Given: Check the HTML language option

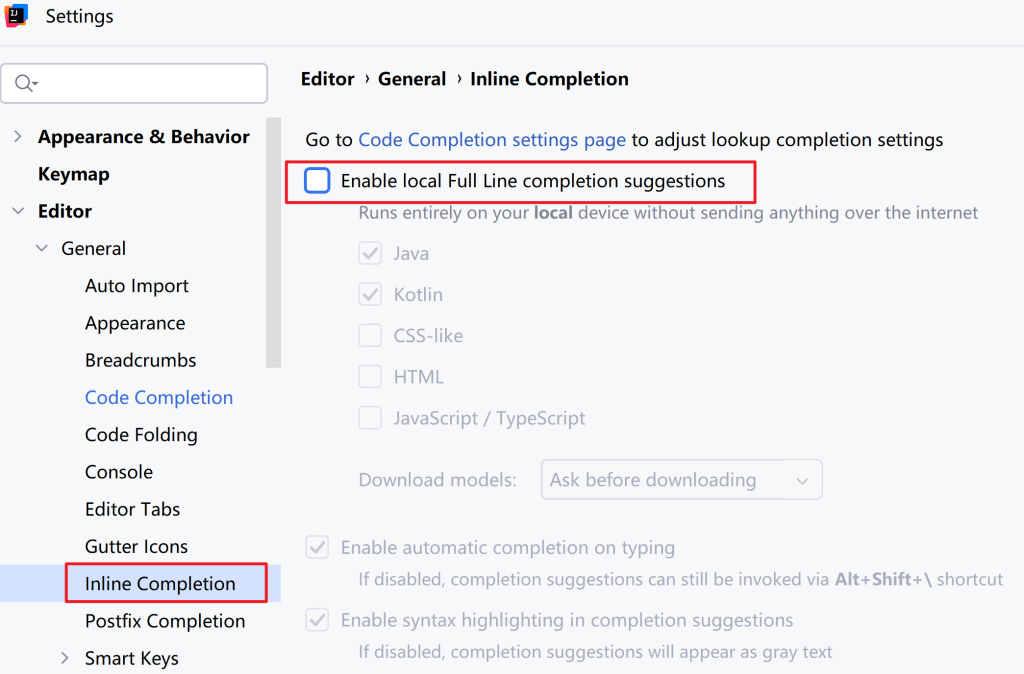Looking at the screenshot, I should [x=370, y=377].
